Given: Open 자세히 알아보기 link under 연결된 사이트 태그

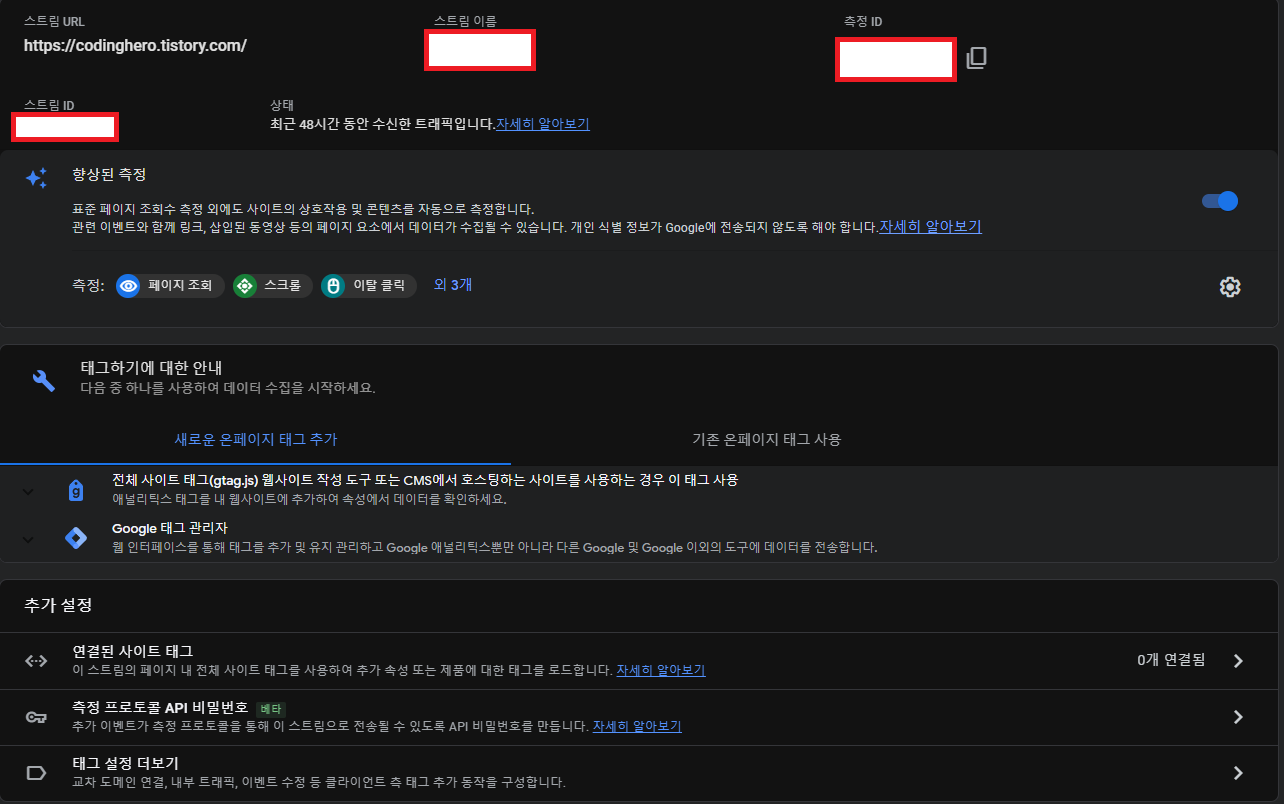Looking at the screenshot, I should pos(661,669).
